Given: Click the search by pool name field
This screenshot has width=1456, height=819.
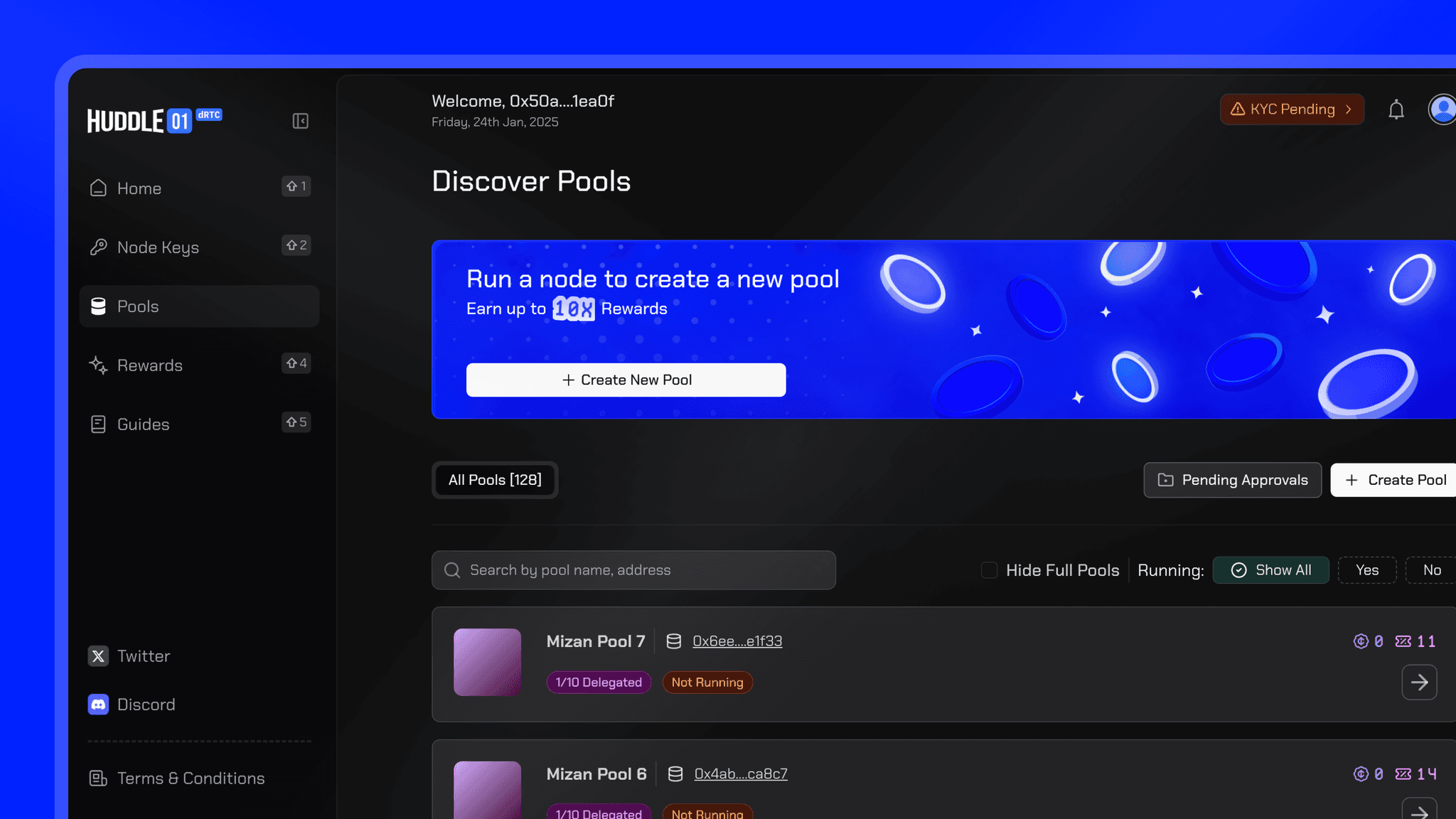Looking at the screenshot, I should [633, 569].
